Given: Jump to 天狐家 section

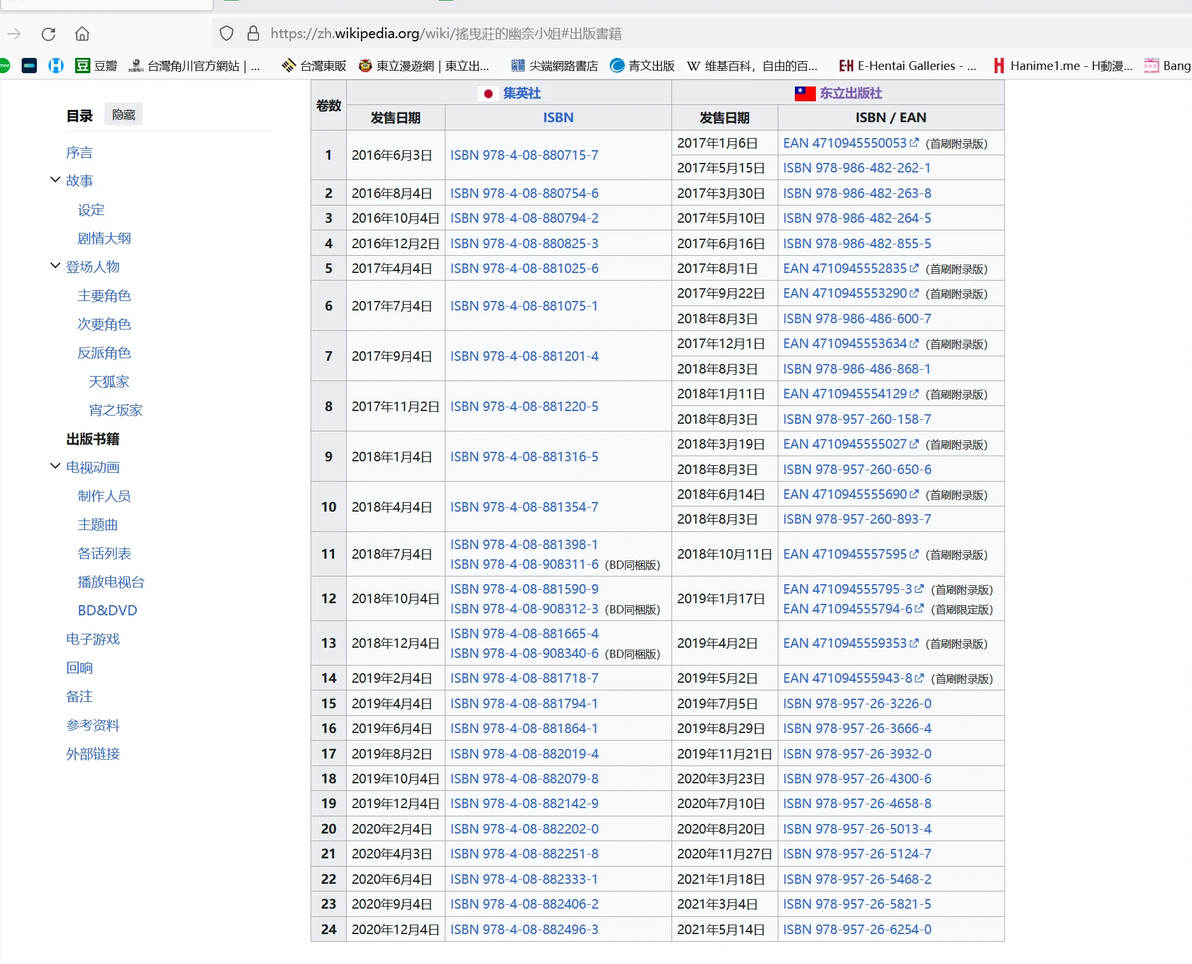Looking at the screenshot, I should pyautogui.click(x=109, y=382).
